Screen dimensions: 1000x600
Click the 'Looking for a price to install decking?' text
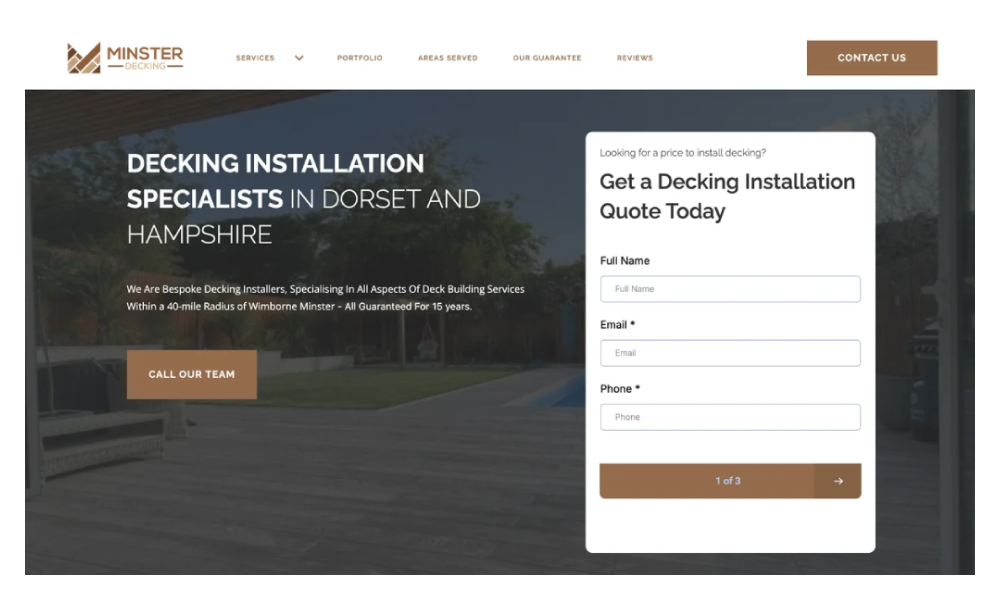[683, 153]
